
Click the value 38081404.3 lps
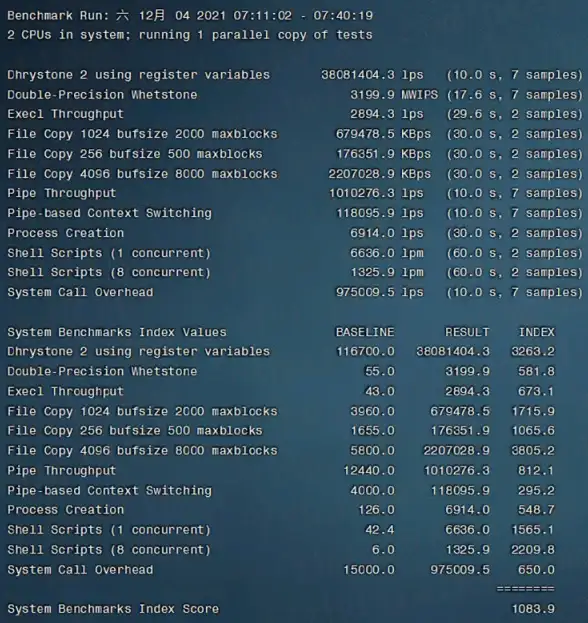[372, 75]
